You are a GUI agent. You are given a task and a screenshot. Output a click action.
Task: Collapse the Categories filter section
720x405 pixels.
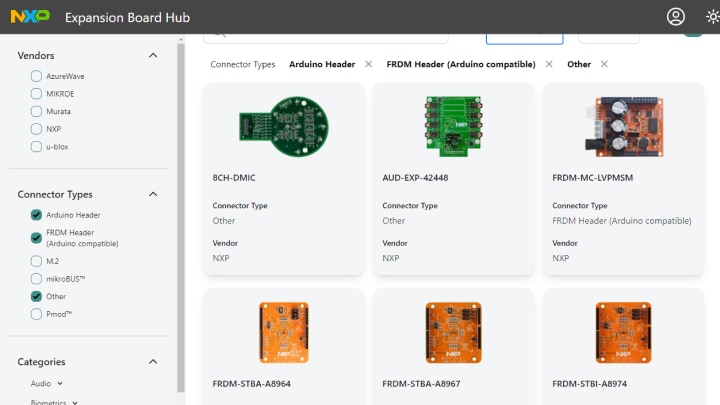(153, 362)
